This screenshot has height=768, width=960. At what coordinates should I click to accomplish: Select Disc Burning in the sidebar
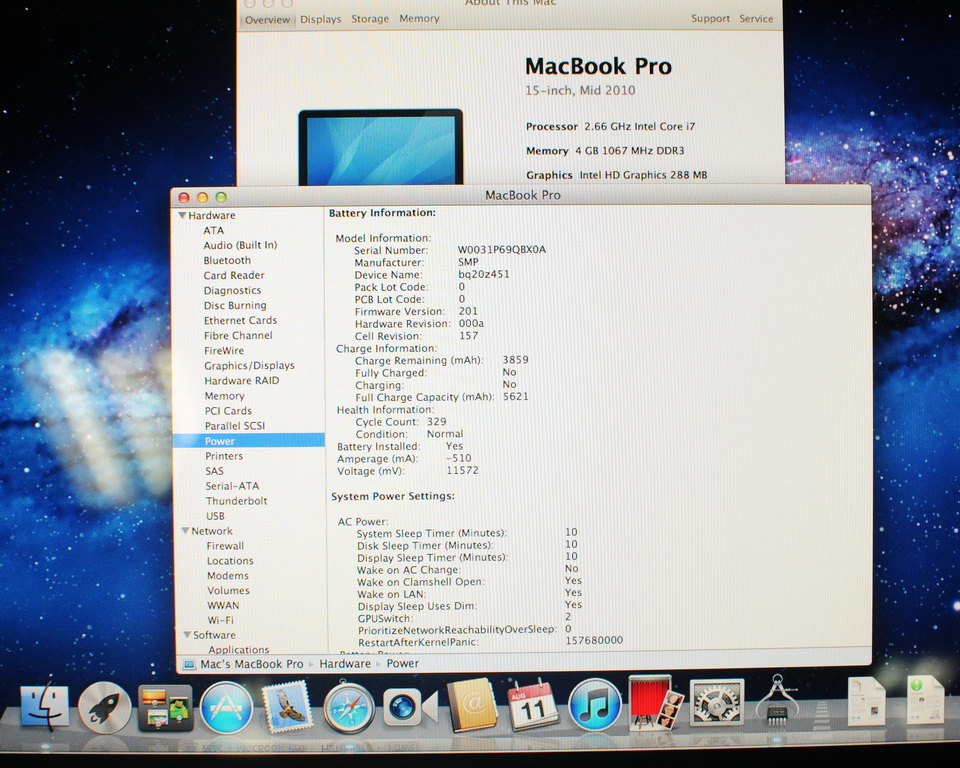[235, 306]
